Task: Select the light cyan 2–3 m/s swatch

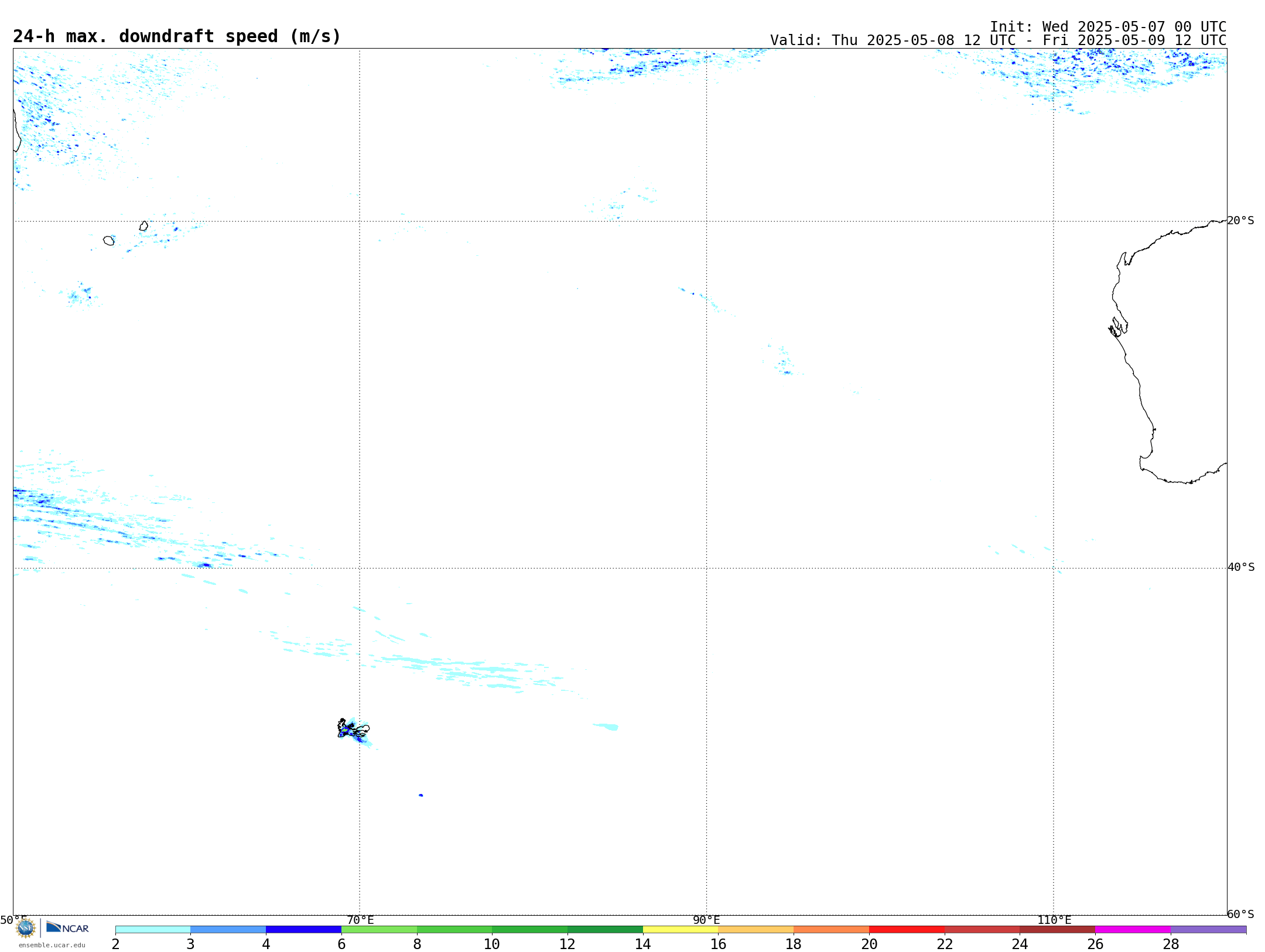Action: [x=153, y=930]
